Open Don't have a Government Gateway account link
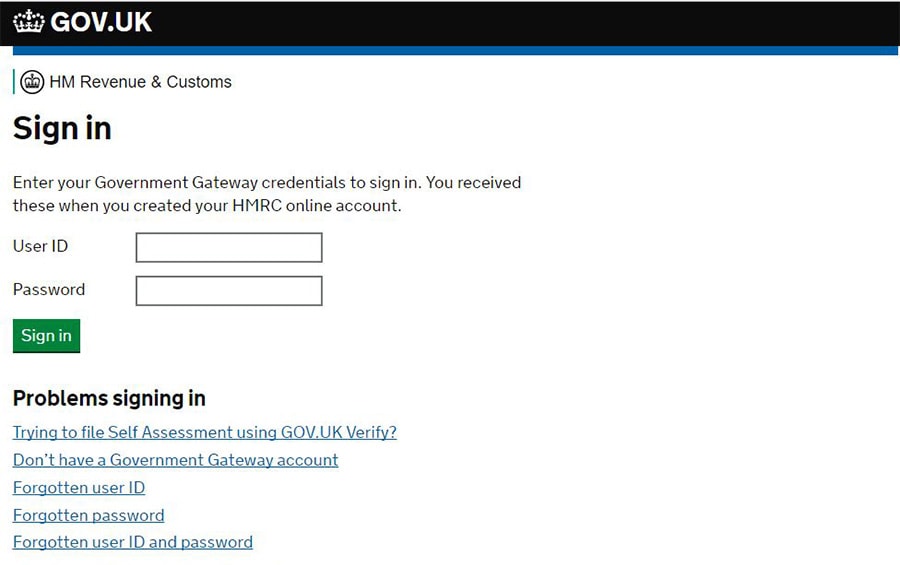The image size is (900, 565). 176,460
